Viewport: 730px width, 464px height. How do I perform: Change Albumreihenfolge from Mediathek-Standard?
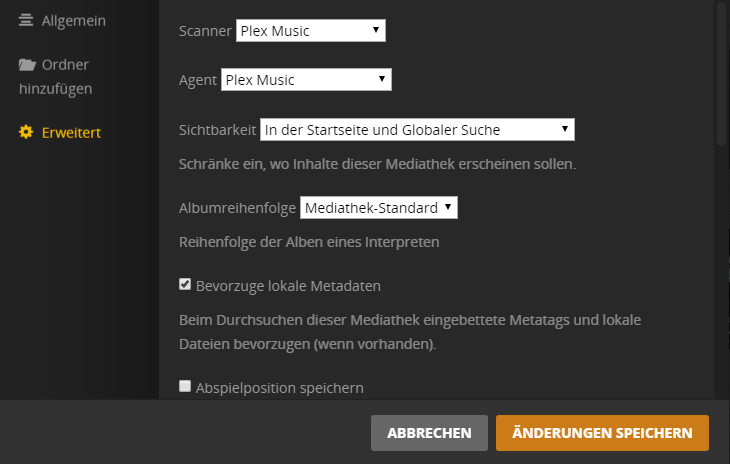378,208
